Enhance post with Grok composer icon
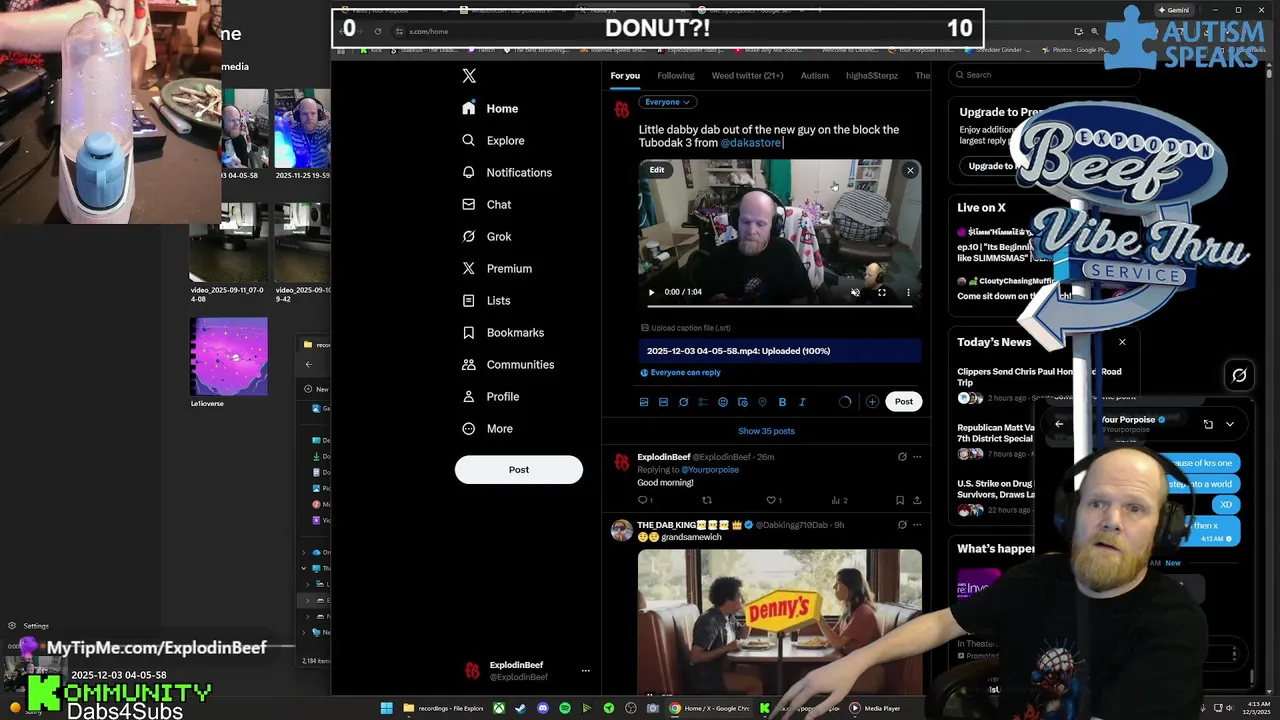Image resolution: width=1280 pixels, height=720 pixels. (683, 402)
